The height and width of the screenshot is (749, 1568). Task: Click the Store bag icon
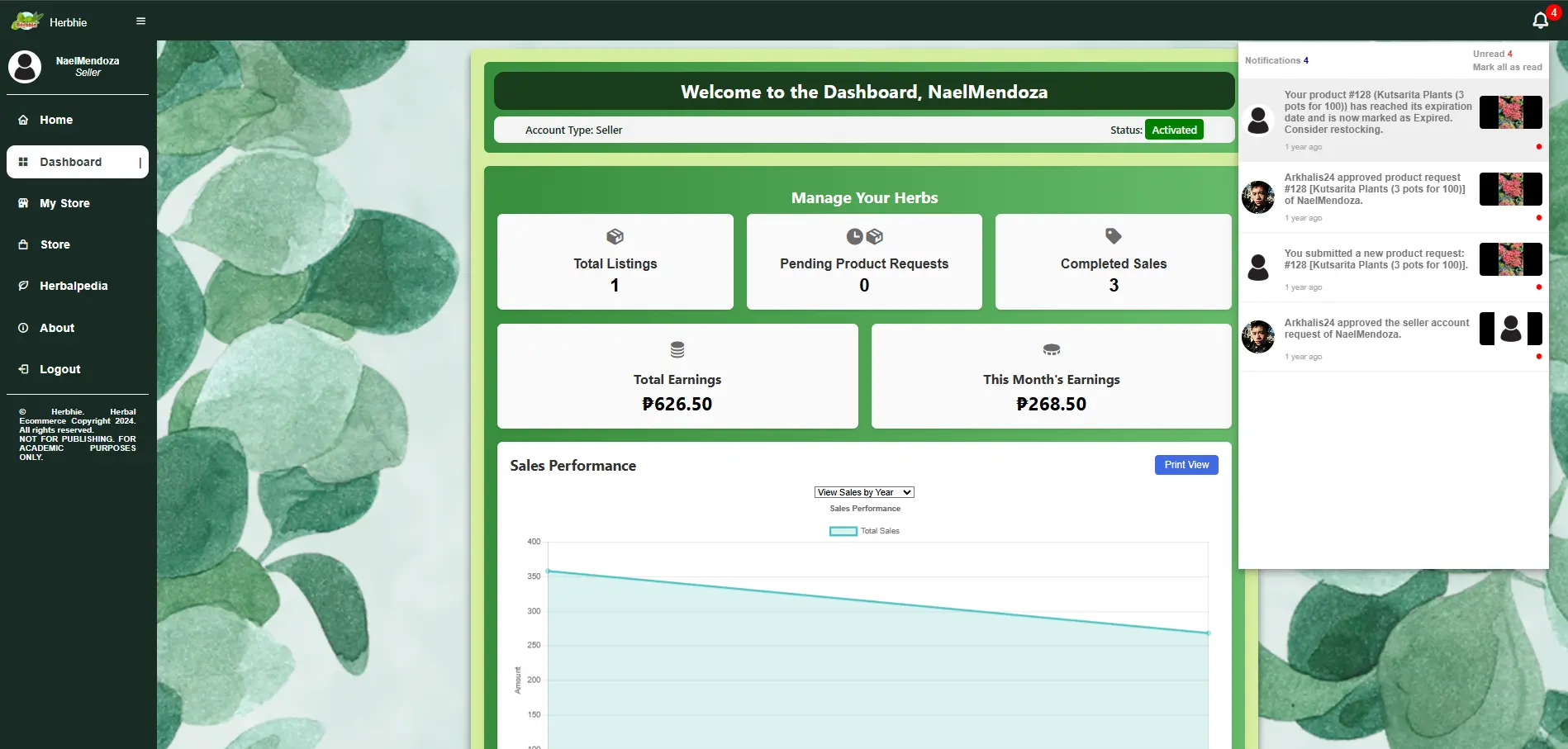pos(23,244)
